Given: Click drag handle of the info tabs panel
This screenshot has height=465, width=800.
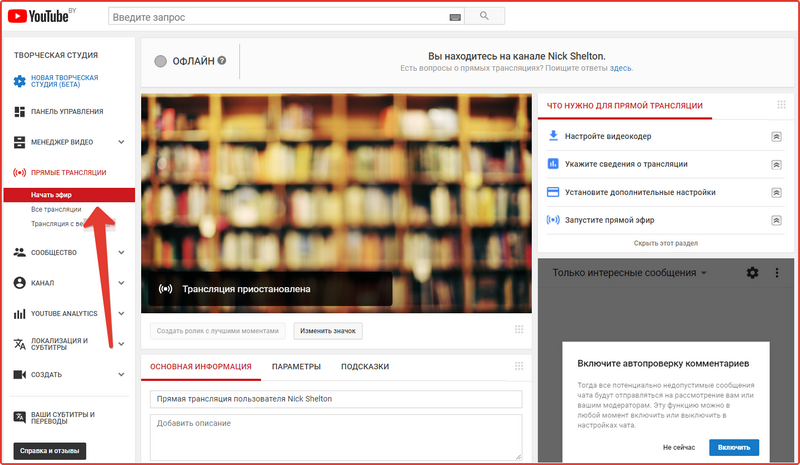Looking at the screenshot, I should (519, 366).
